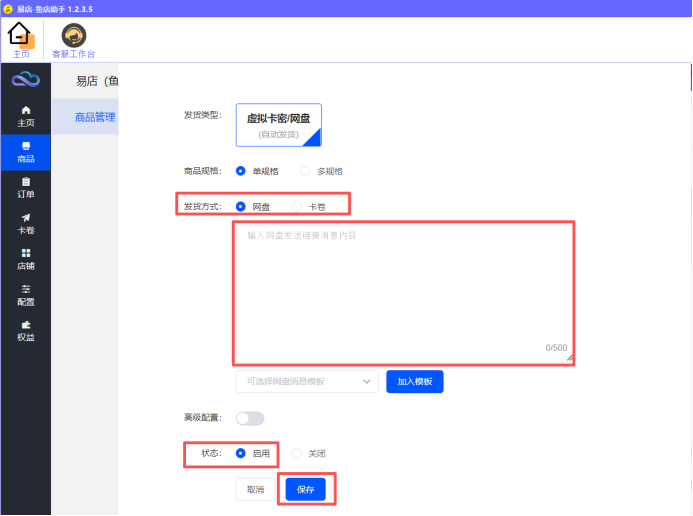Toggle the 高级配置 switch
Image resolution: width=693 pixels, height=516 pixels.
(250, 418)
